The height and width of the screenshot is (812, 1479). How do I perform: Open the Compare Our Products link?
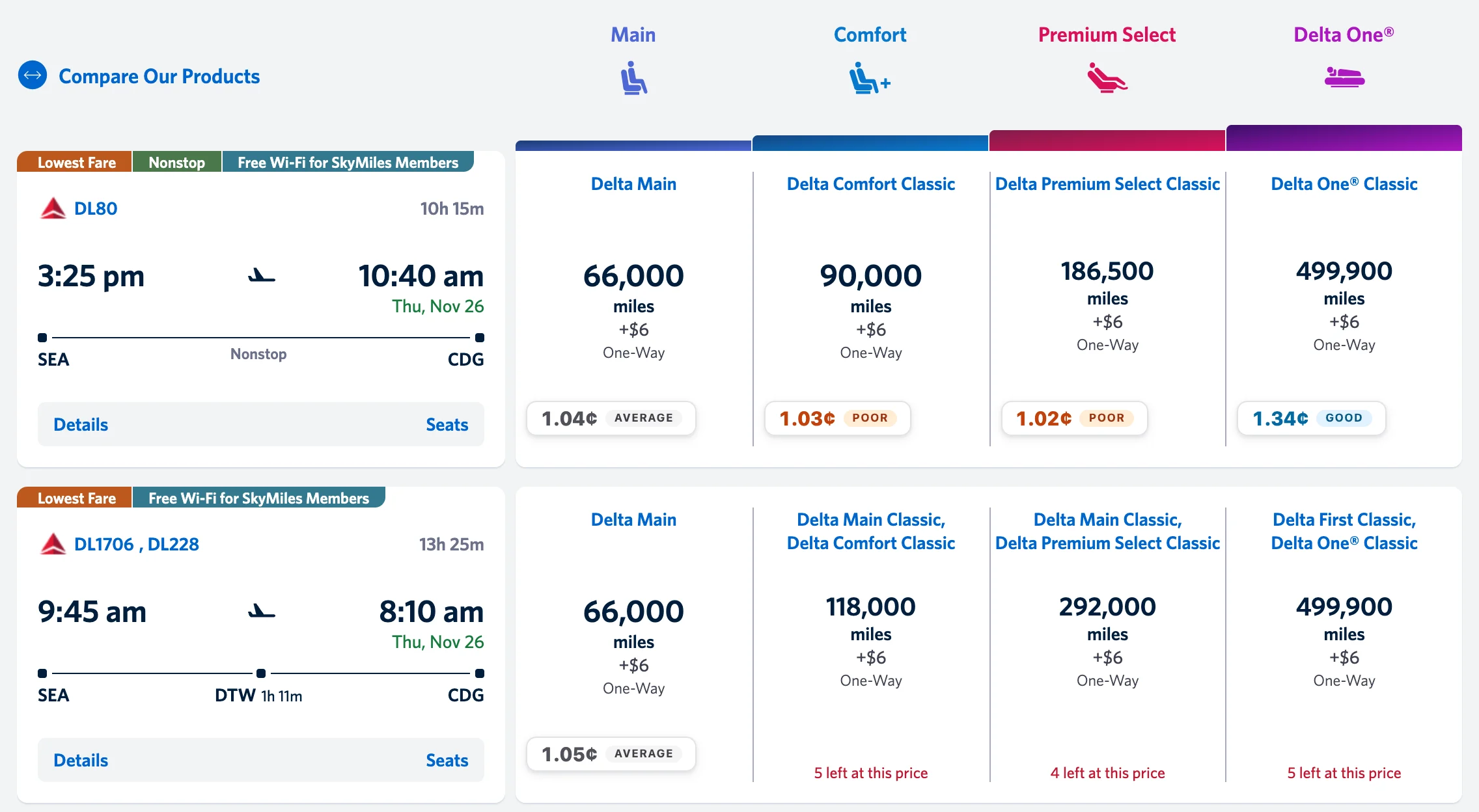pyautogui.click(x=159, y=76)
